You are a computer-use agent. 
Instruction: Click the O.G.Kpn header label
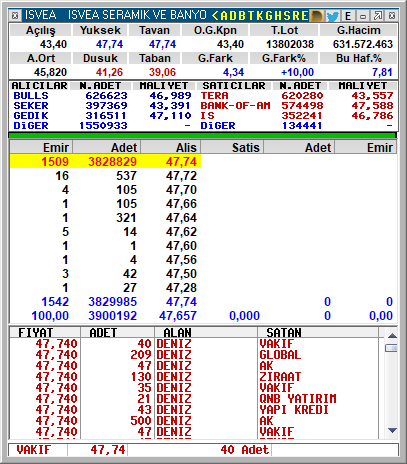point(215,30)
